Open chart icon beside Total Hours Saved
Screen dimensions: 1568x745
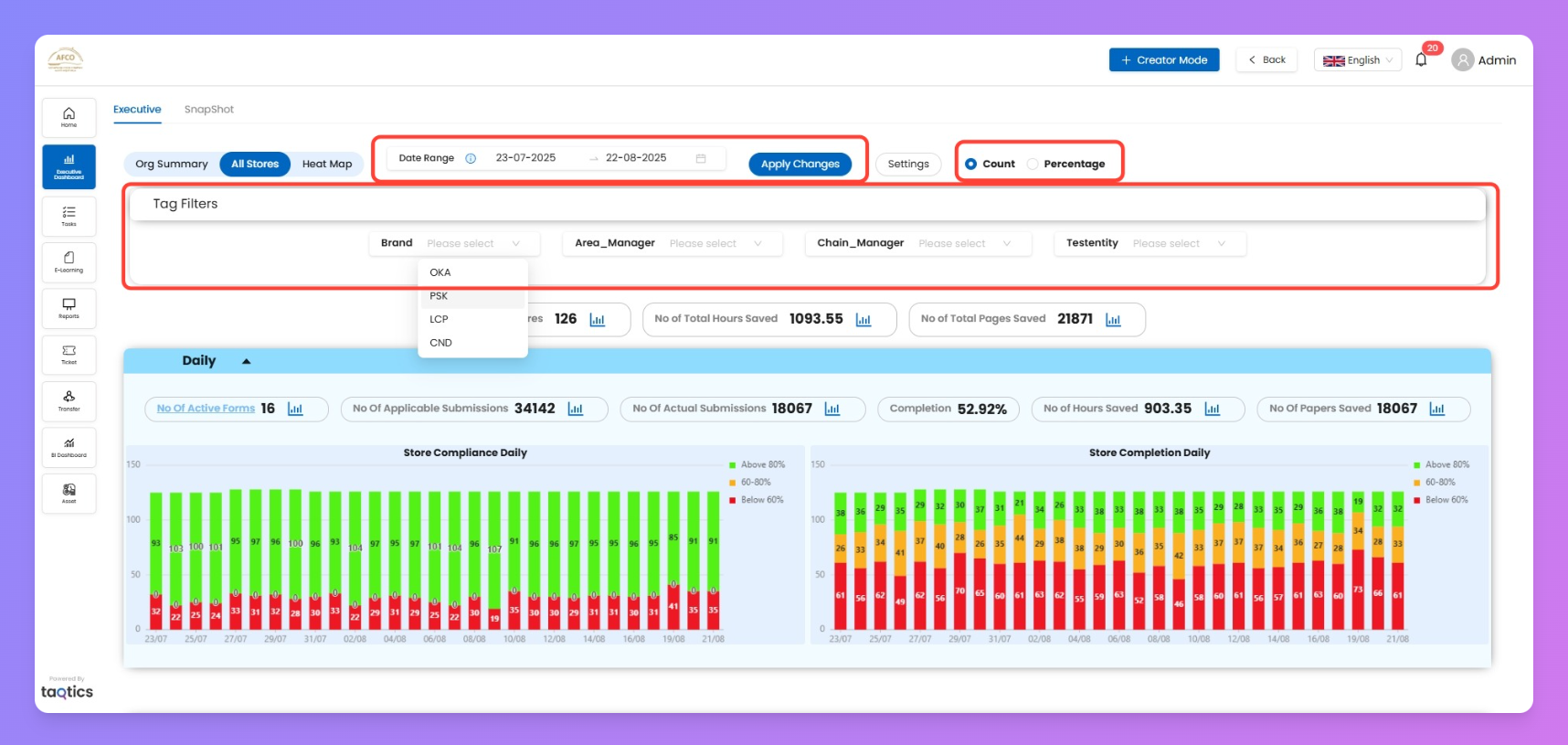[863, 320]
